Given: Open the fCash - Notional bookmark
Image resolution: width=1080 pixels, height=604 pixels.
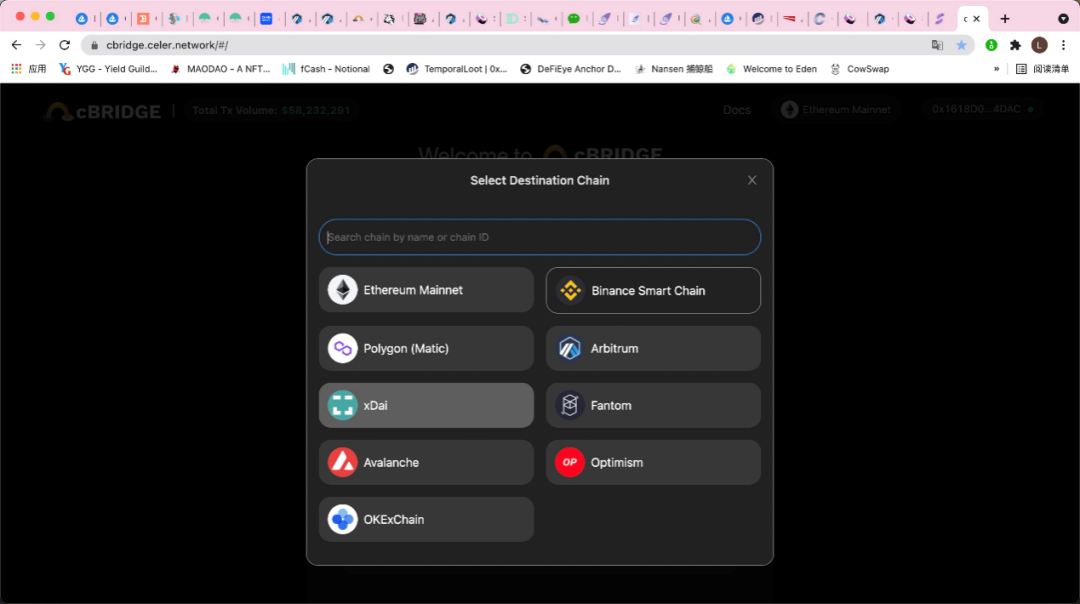Looking at the screenshot, I should [326, 69].
